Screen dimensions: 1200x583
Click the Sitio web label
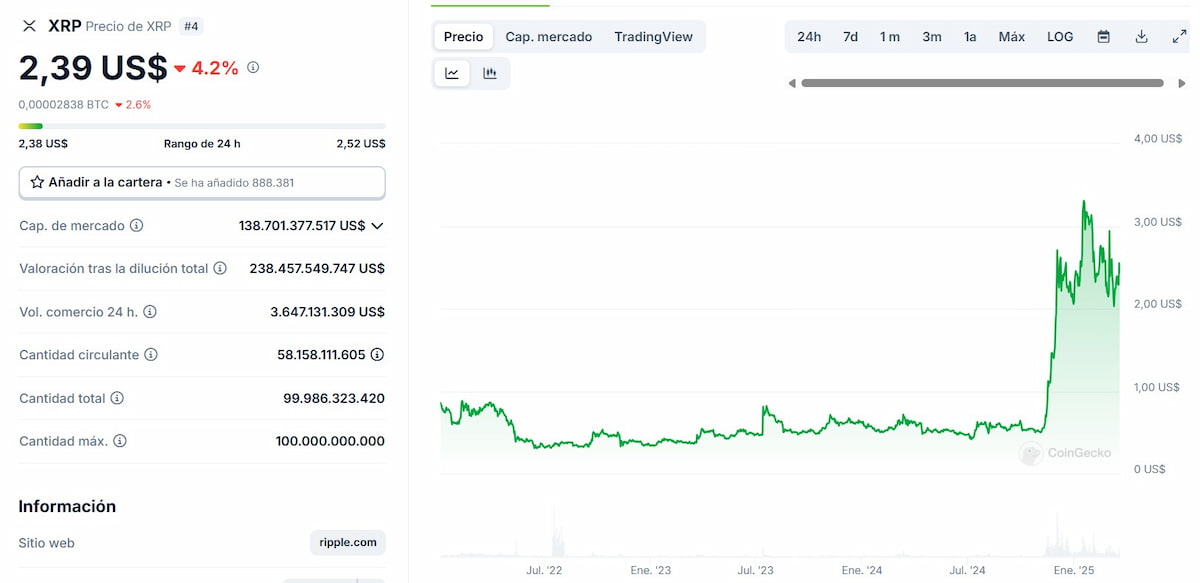point(47,543)
